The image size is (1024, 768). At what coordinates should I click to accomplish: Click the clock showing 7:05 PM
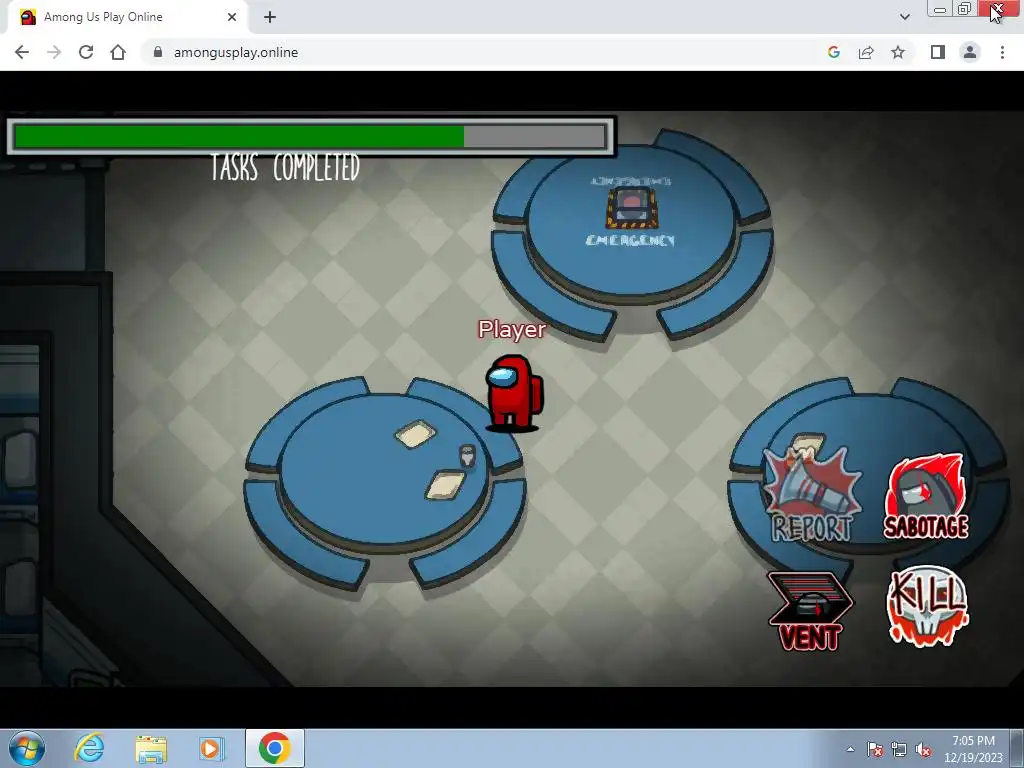click(x=973, y=749)
